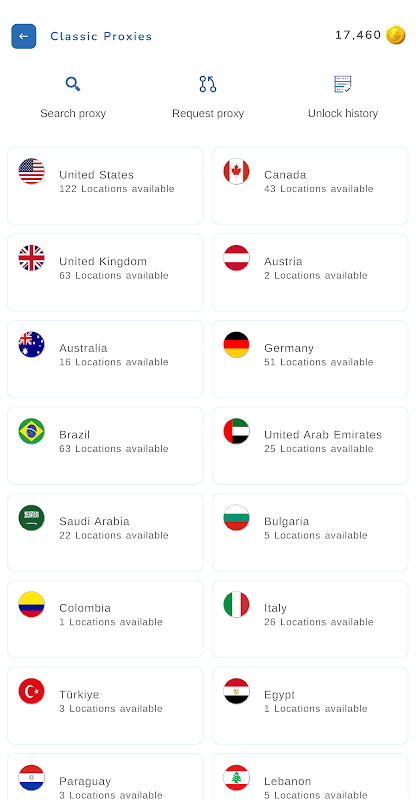Select the Austria locations card

pyautogui.click(x=310, y=272)
